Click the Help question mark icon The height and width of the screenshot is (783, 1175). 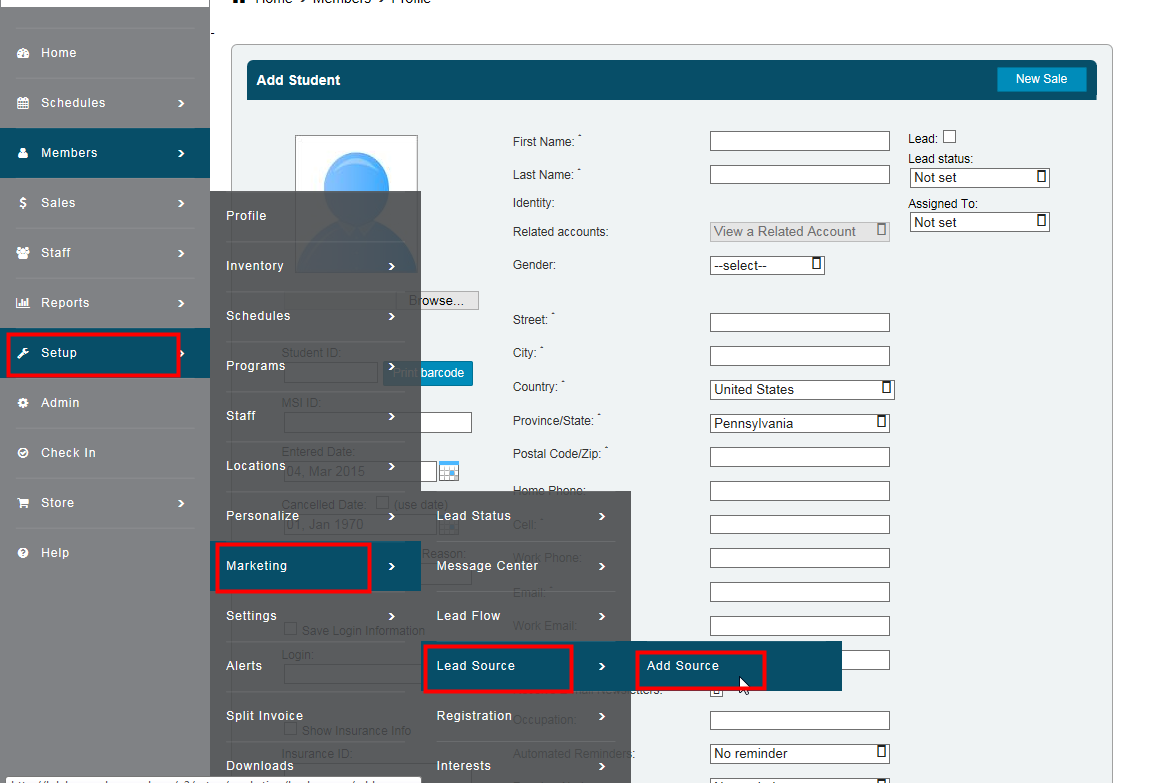[23, 553]
